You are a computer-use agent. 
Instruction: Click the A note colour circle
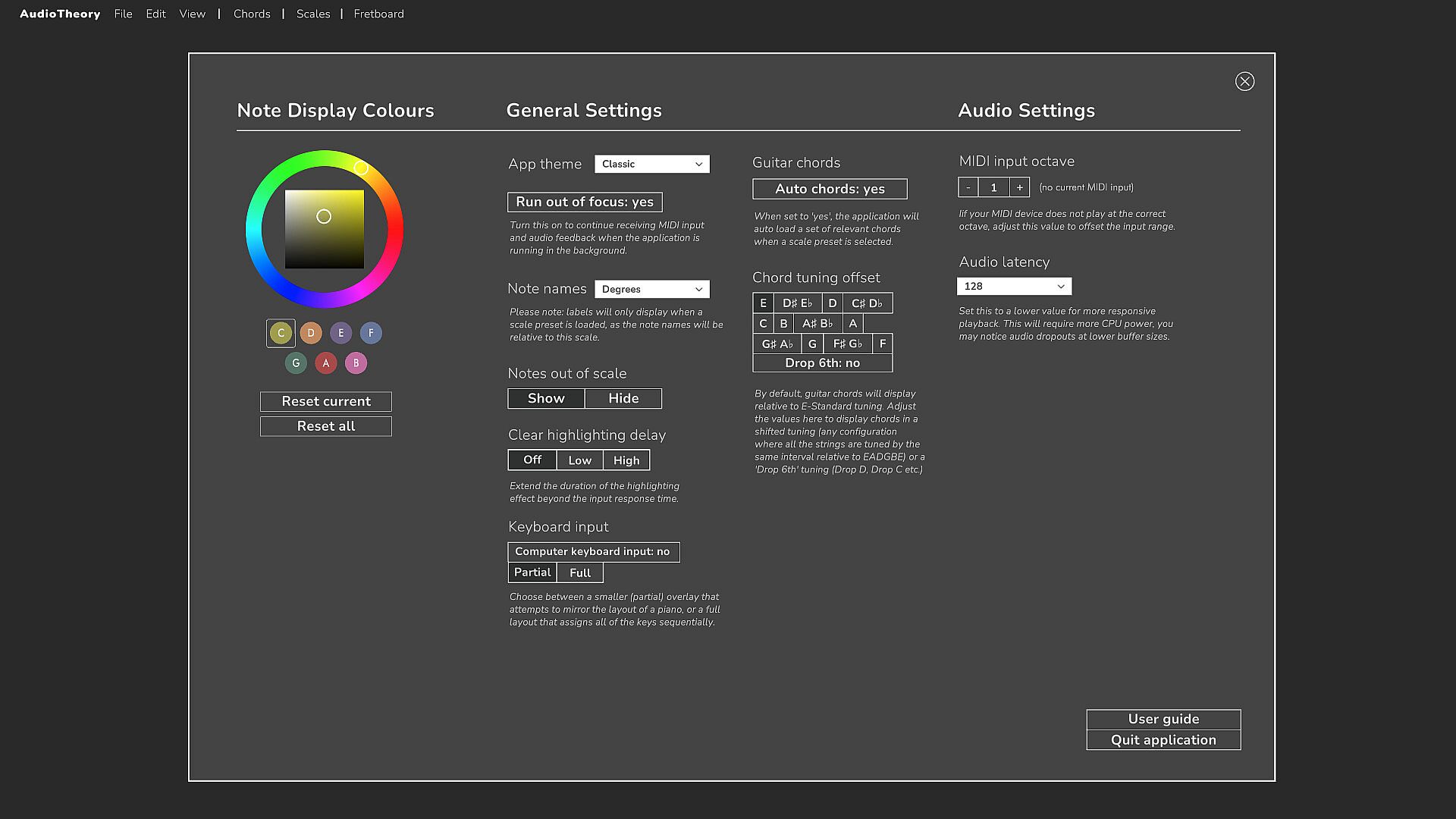326,363
